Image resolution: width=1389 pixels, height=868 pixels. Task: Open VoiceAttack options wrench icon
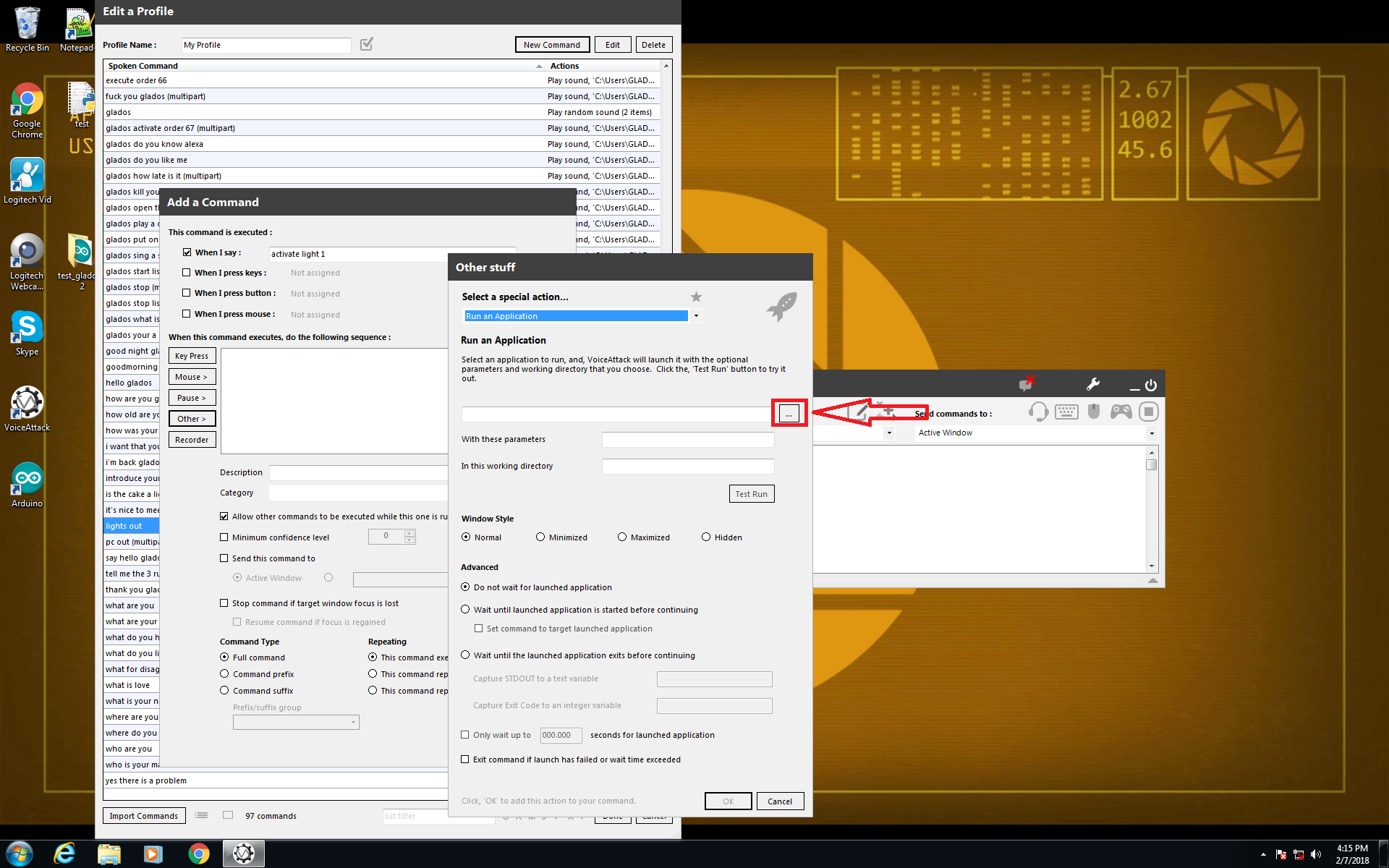[x=1093, y=384]
